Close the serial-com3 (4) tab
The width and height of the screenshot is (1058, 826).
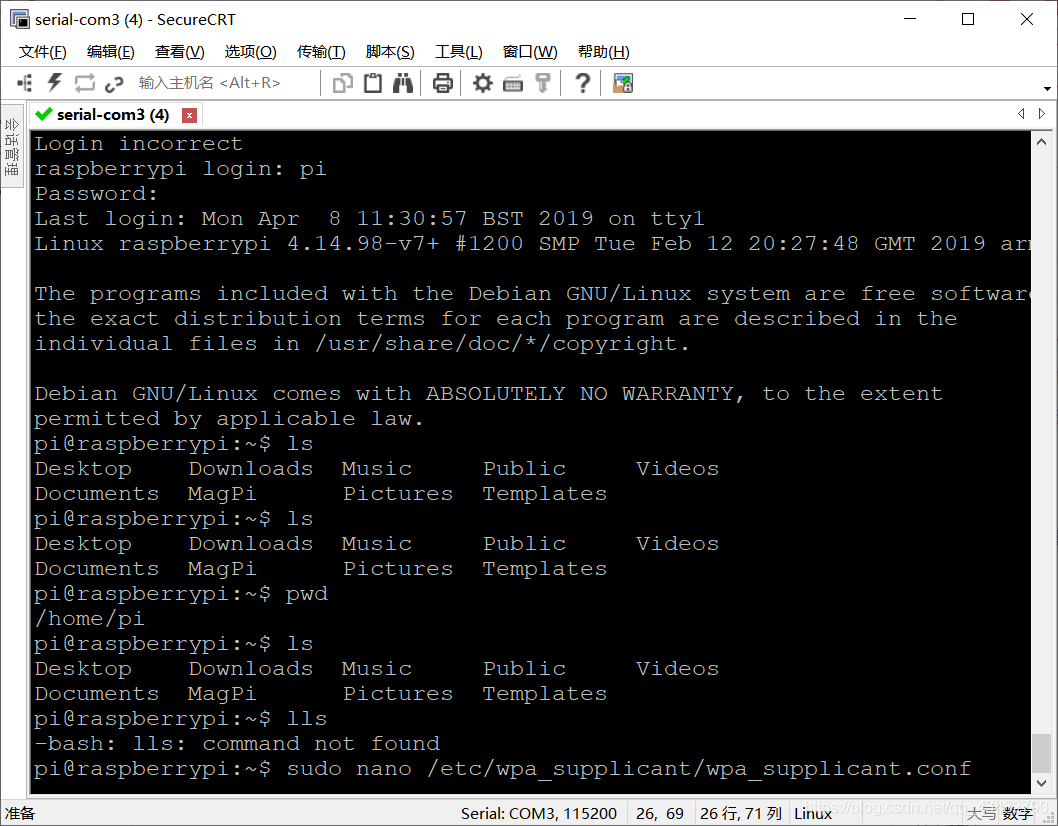pos(190,115)
